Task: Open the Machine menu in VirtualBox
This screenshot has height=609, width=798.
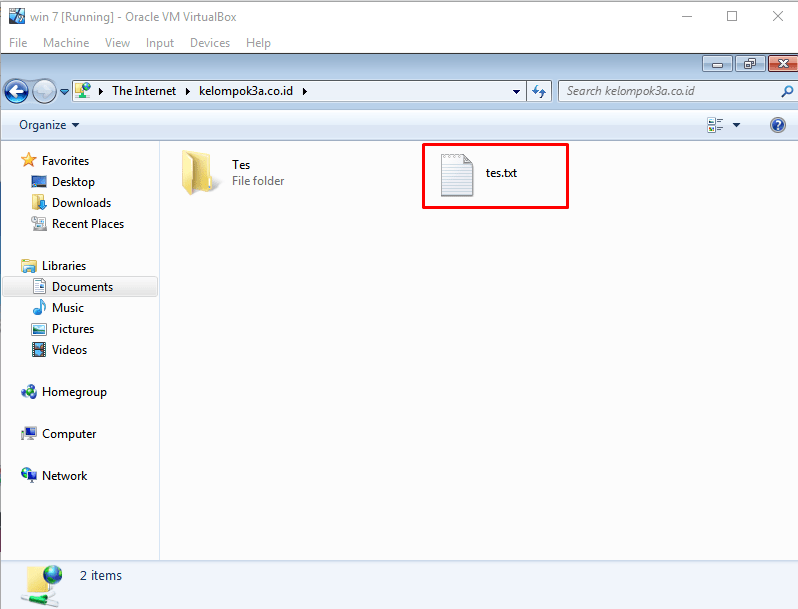Action: point(65,43)
